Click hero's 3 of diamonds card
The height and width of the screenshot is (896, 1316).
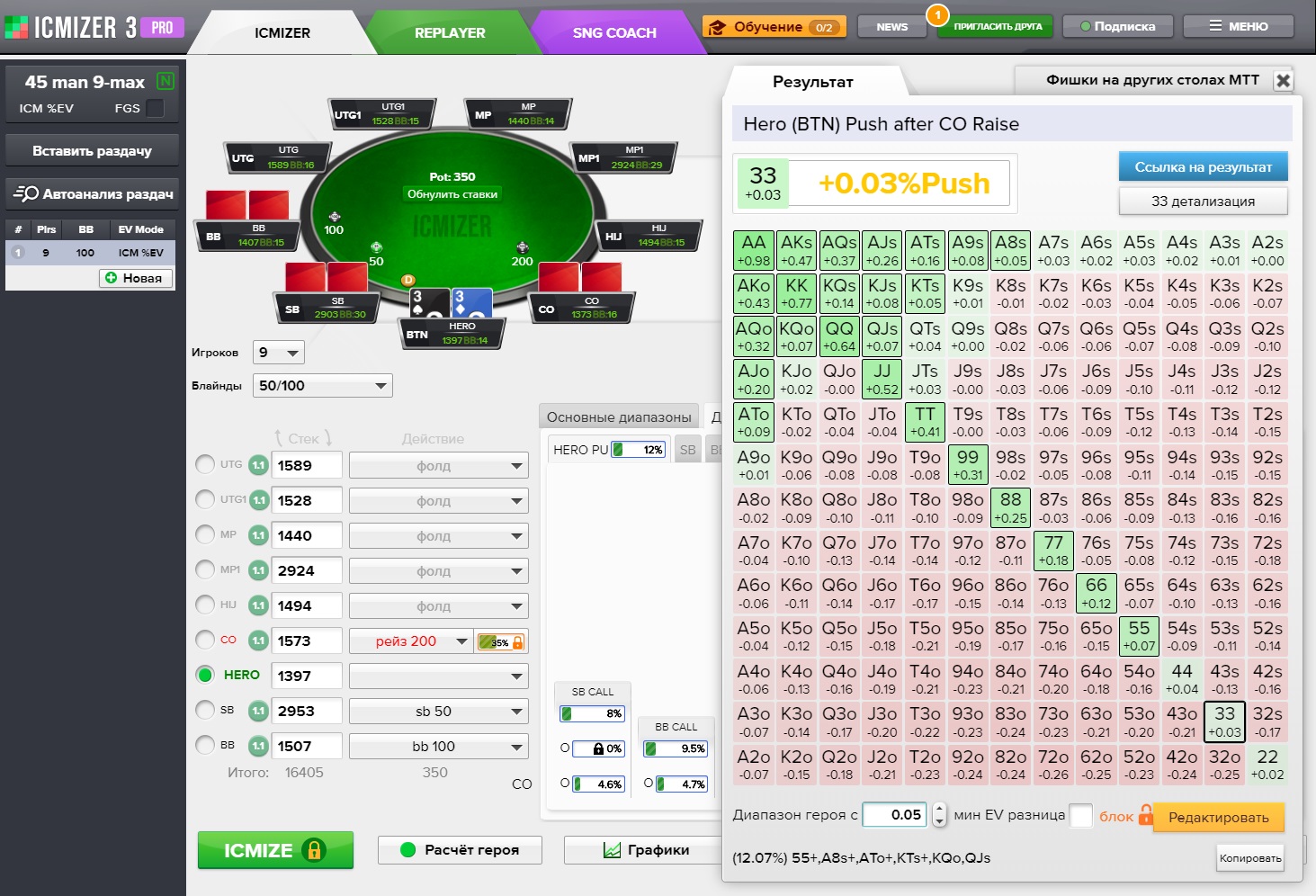coord(471,303)
